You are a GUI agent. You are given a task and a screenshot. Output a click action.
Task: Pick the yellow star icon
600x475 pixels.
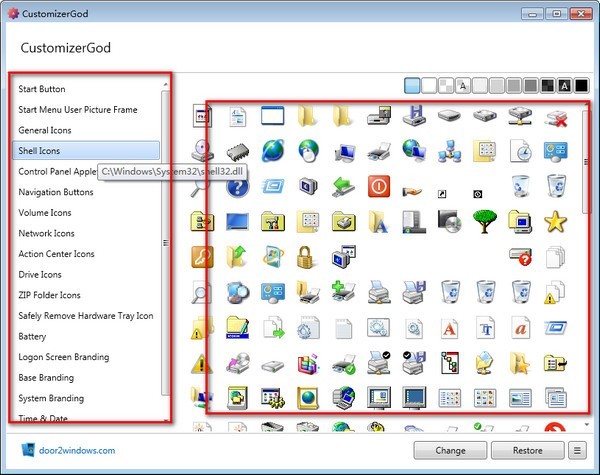click(x=555, y=220)
